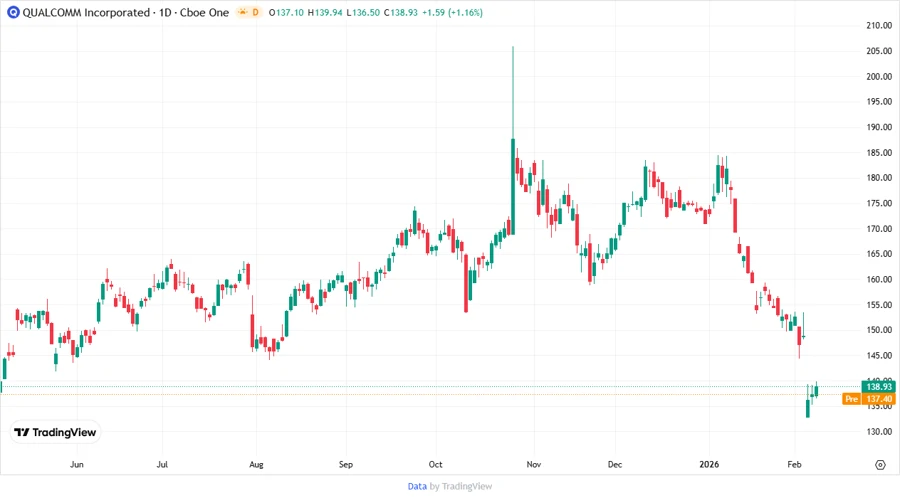Select the 180.00 price axis label
Viewport: 900px width, 498px height.
click(x=879, y=178)
